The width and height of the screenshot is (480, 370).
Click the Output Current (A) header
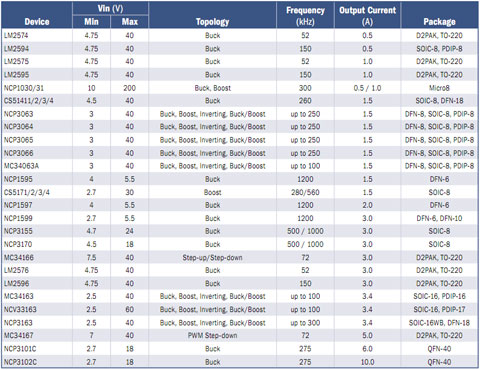point(367,16)
